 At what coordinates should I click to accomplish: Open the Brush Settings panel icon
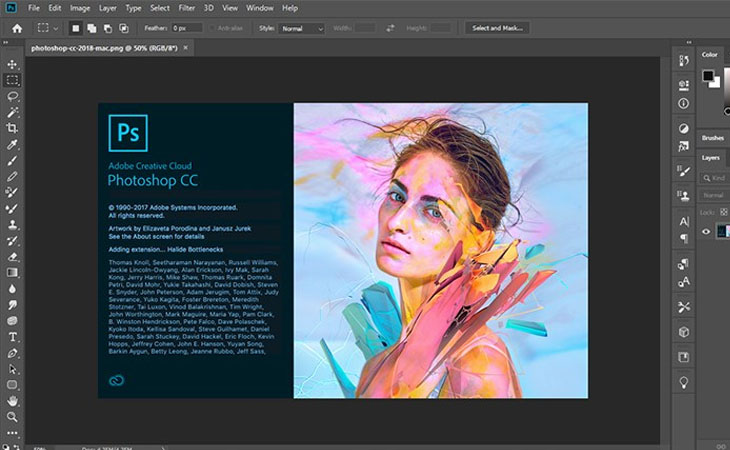point(683,171)
